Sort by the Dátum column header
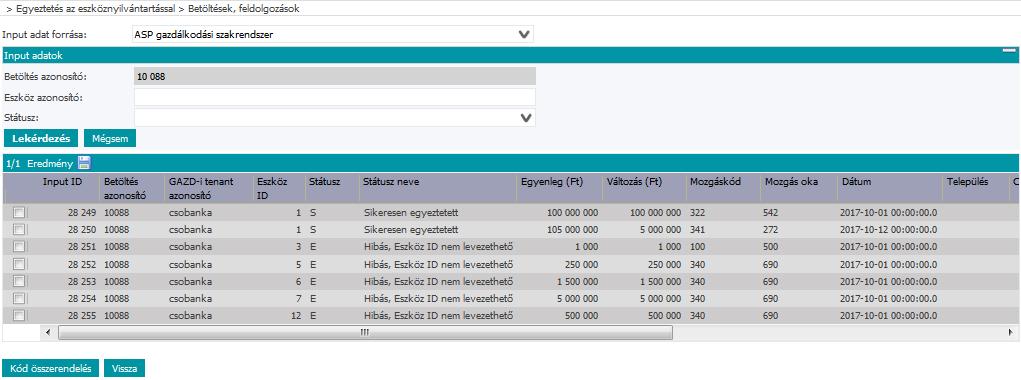 click(856, 182)
